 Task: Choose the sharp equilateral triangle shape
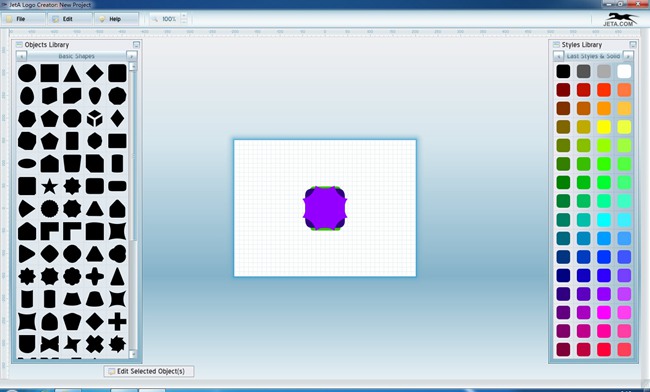[x=72, y=73]
